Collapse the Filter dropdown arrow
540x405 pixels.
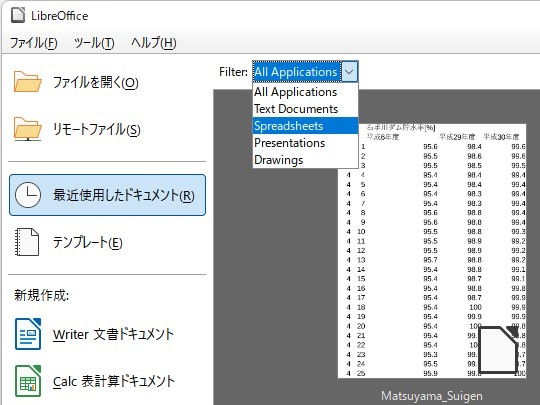pos(350,72)
